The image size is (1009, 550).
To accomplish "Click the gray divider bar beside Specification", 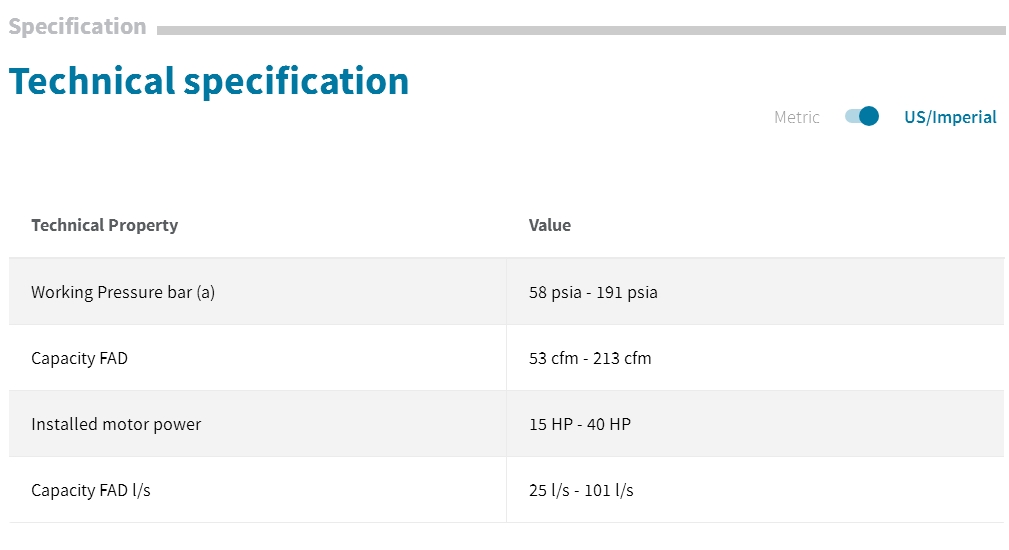I will (581, 30).
